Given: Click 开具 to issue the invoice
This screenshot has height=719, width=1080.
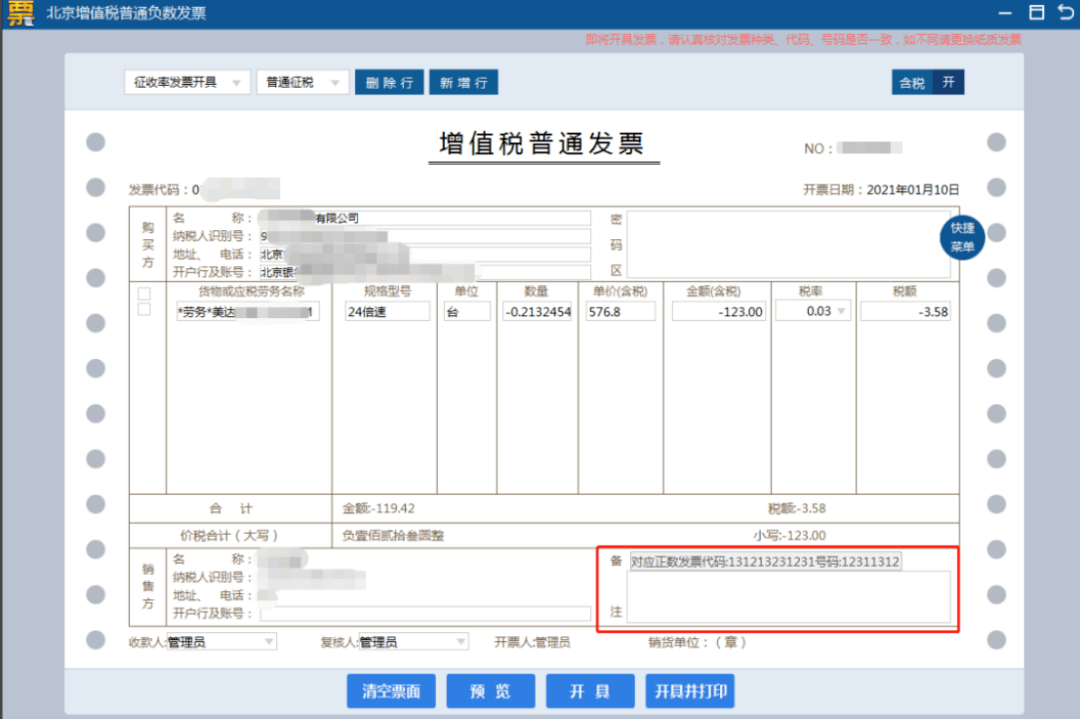Looking at the screenshot, I should (x=590, y=691).
